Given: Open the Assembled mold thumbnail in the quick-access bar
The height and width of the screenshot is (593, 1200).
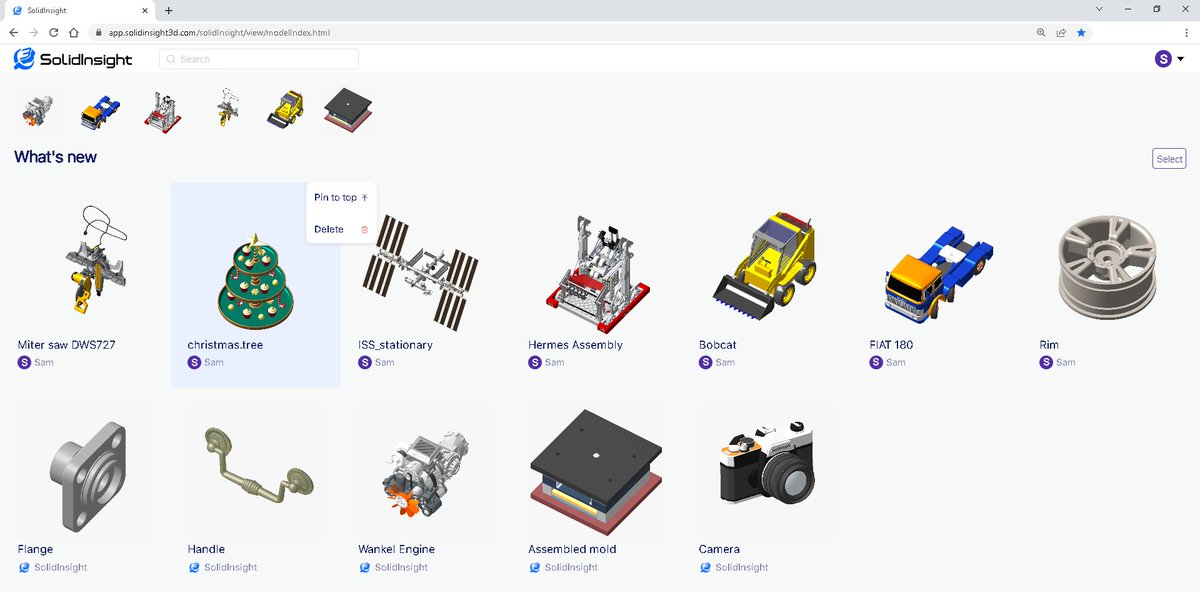Looking at the screenshot, I should [347, 110].
